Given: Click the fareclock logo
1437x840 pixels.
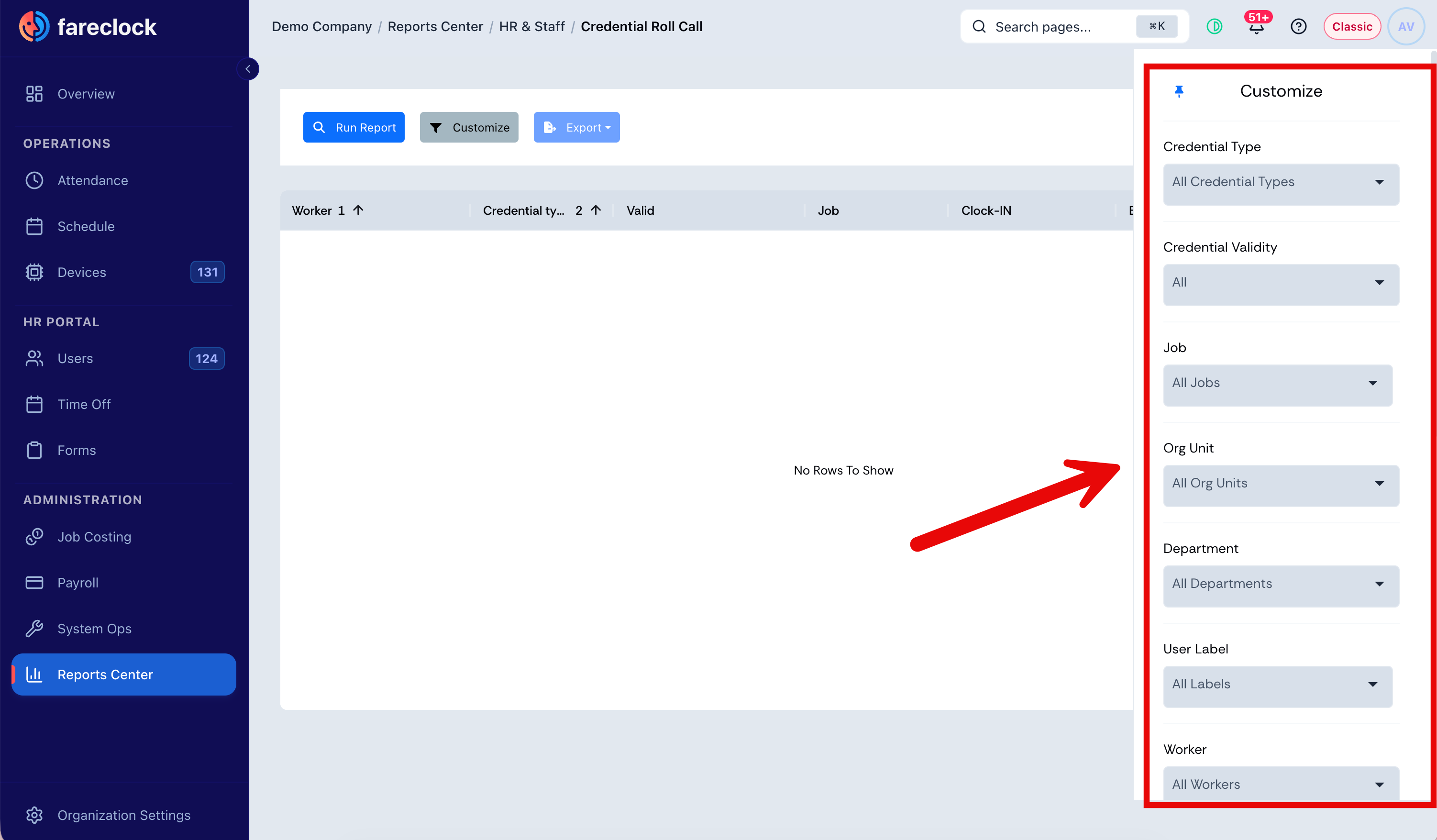Looking at the screenshot, I should pos(88,27).
